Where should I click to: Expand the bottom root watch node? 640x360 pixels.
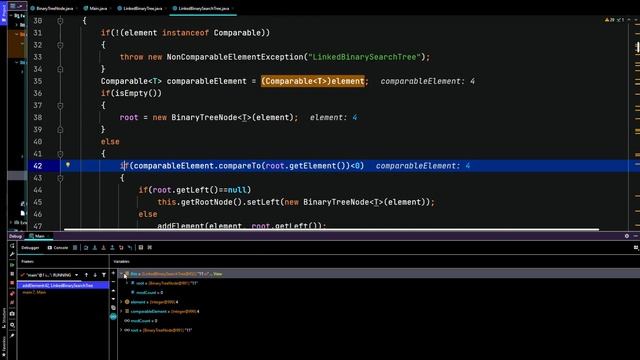(x=121, y=330)
